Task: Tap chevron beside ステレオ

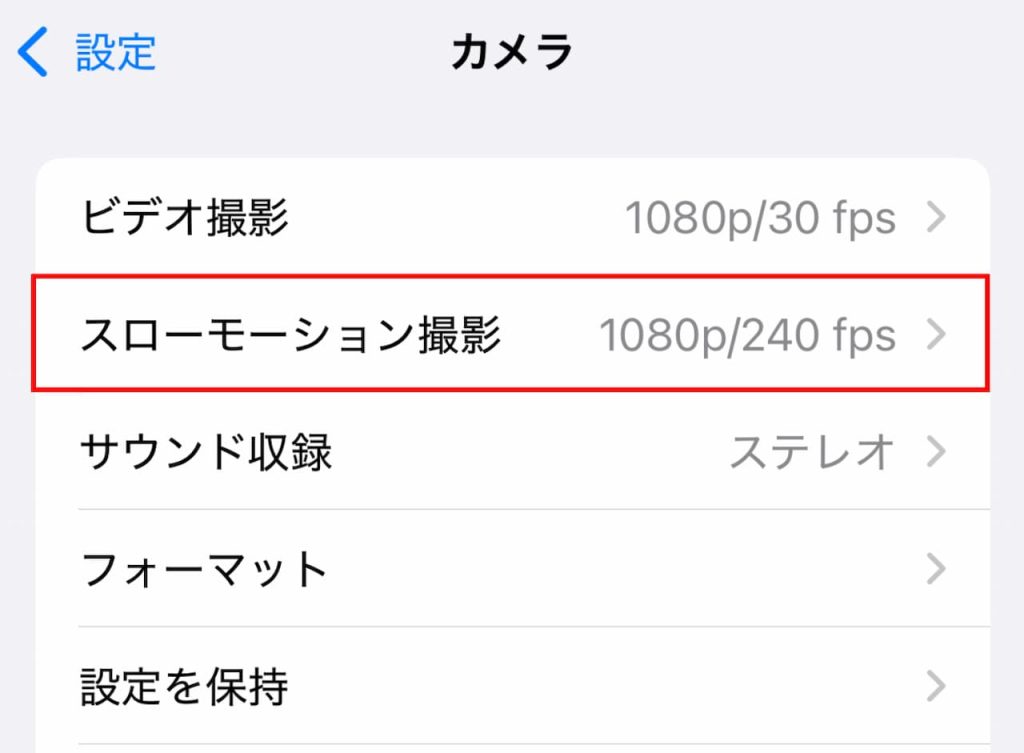Action: (936, 451)
